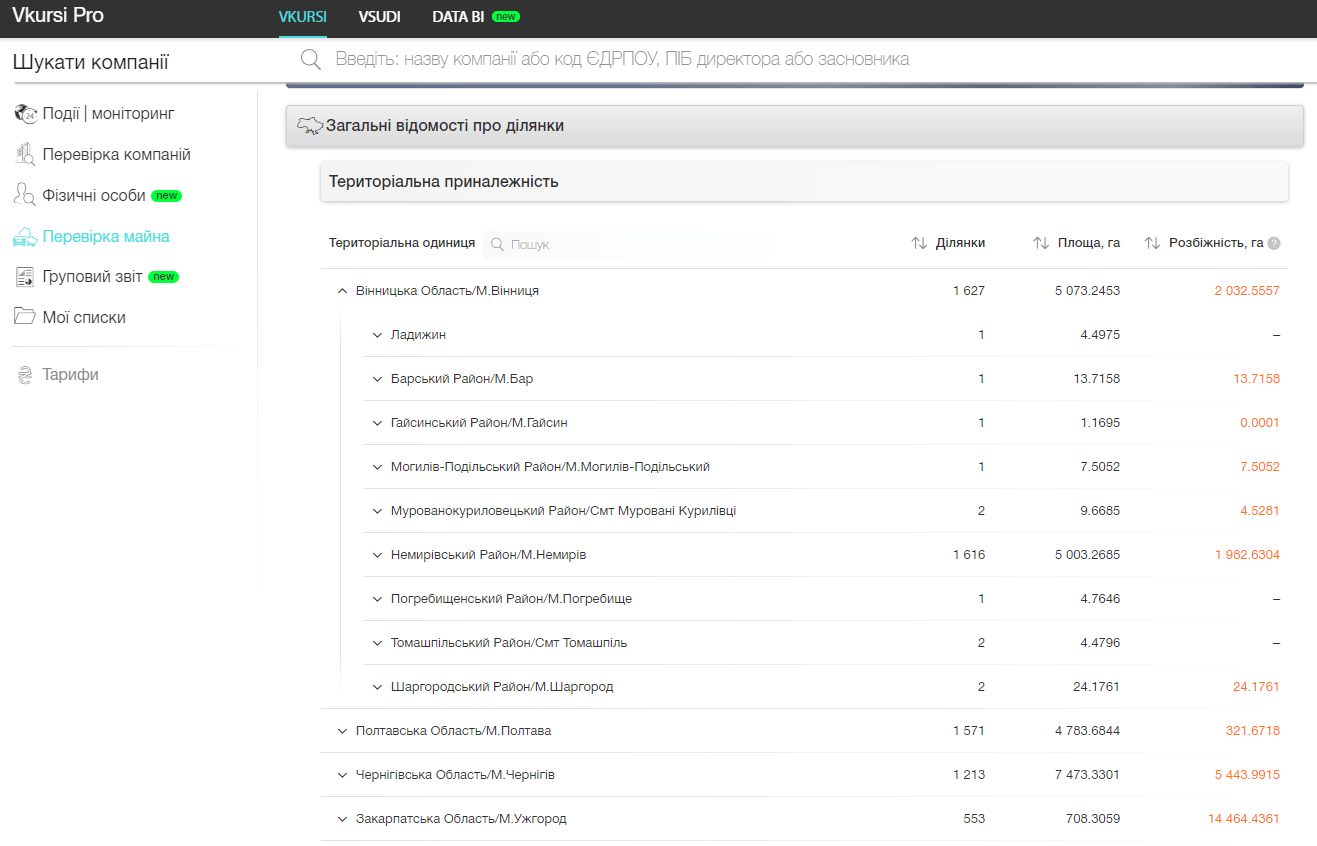Expand the Полтавська Область/М.Полтава row
Viewport: 1317px width, 846px height.
point(342,731)
